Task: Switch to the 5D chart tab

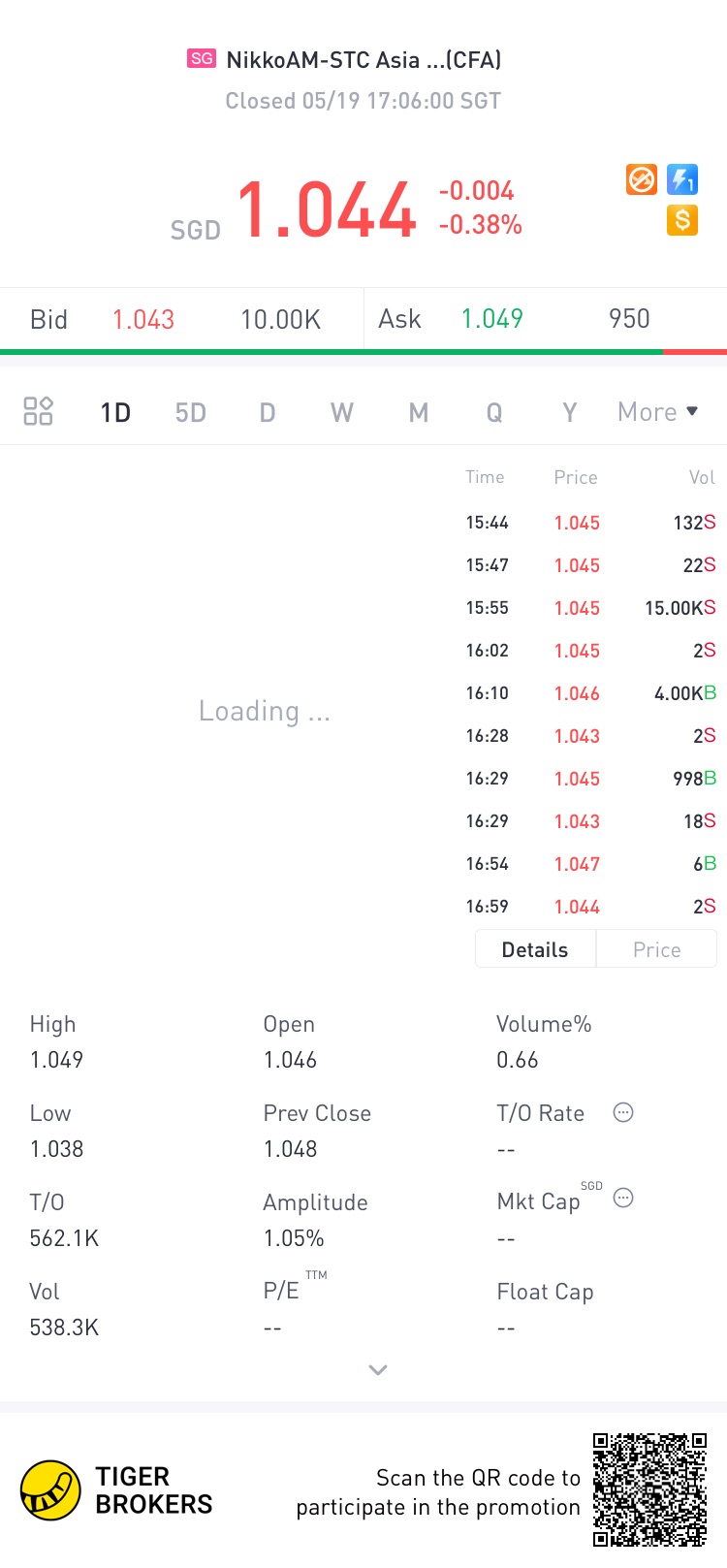Action: coord(191,413)
